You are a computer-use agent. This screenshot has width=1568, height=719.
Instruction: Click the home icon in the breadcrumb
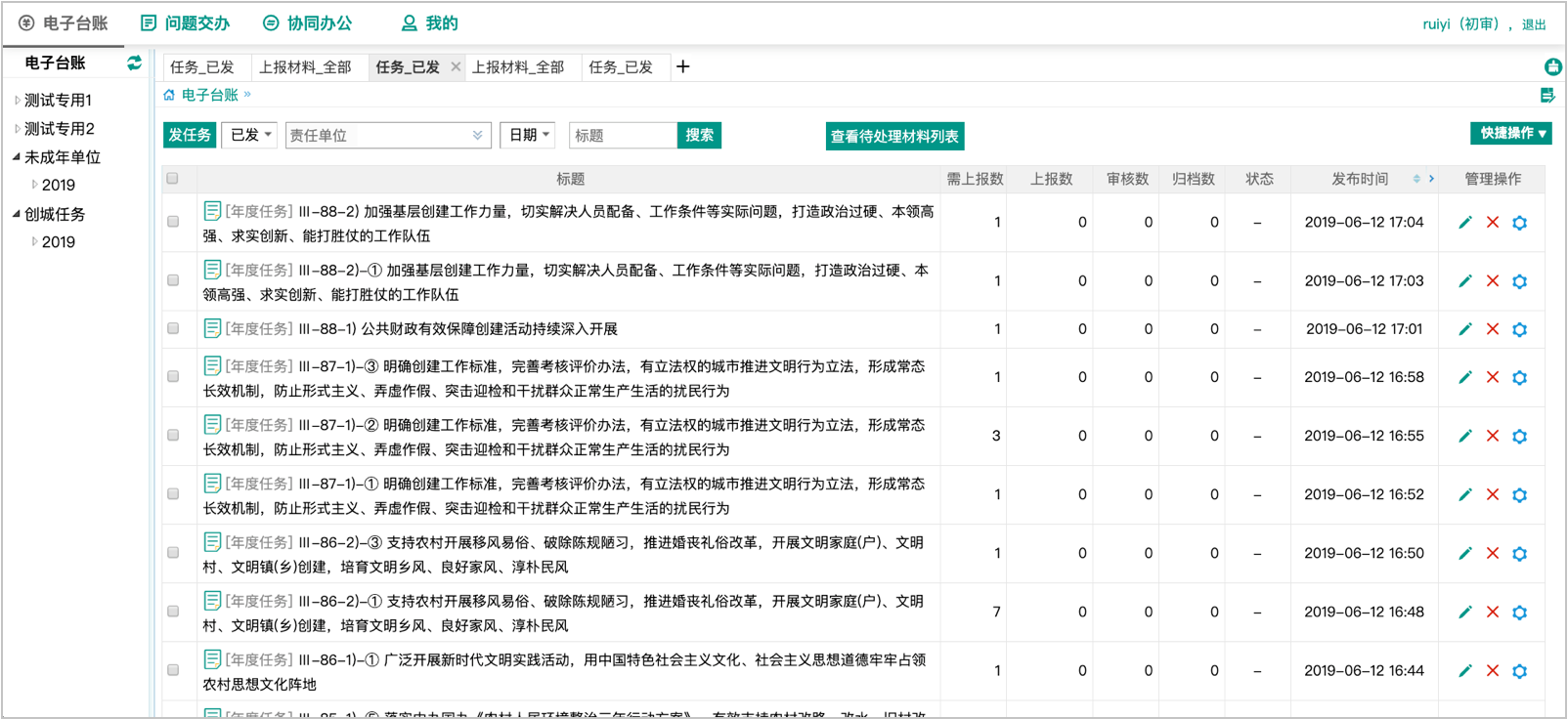coord(169,95)
